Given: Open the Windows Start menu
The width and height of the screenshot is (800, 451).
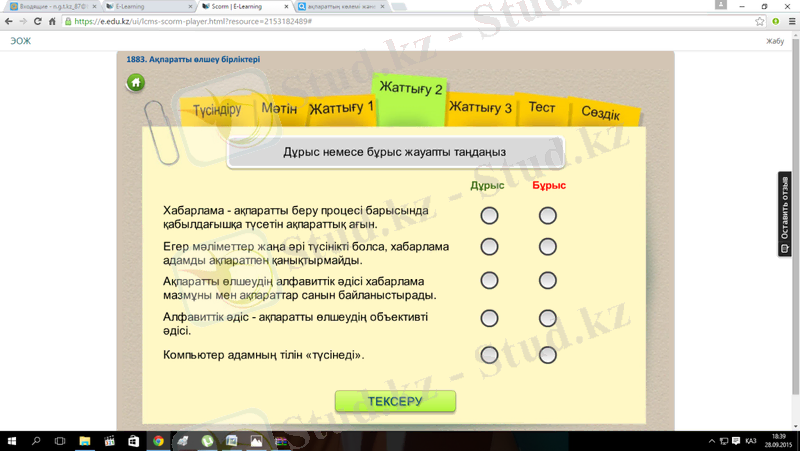Looking at the screenshot, I should [13, 440].
